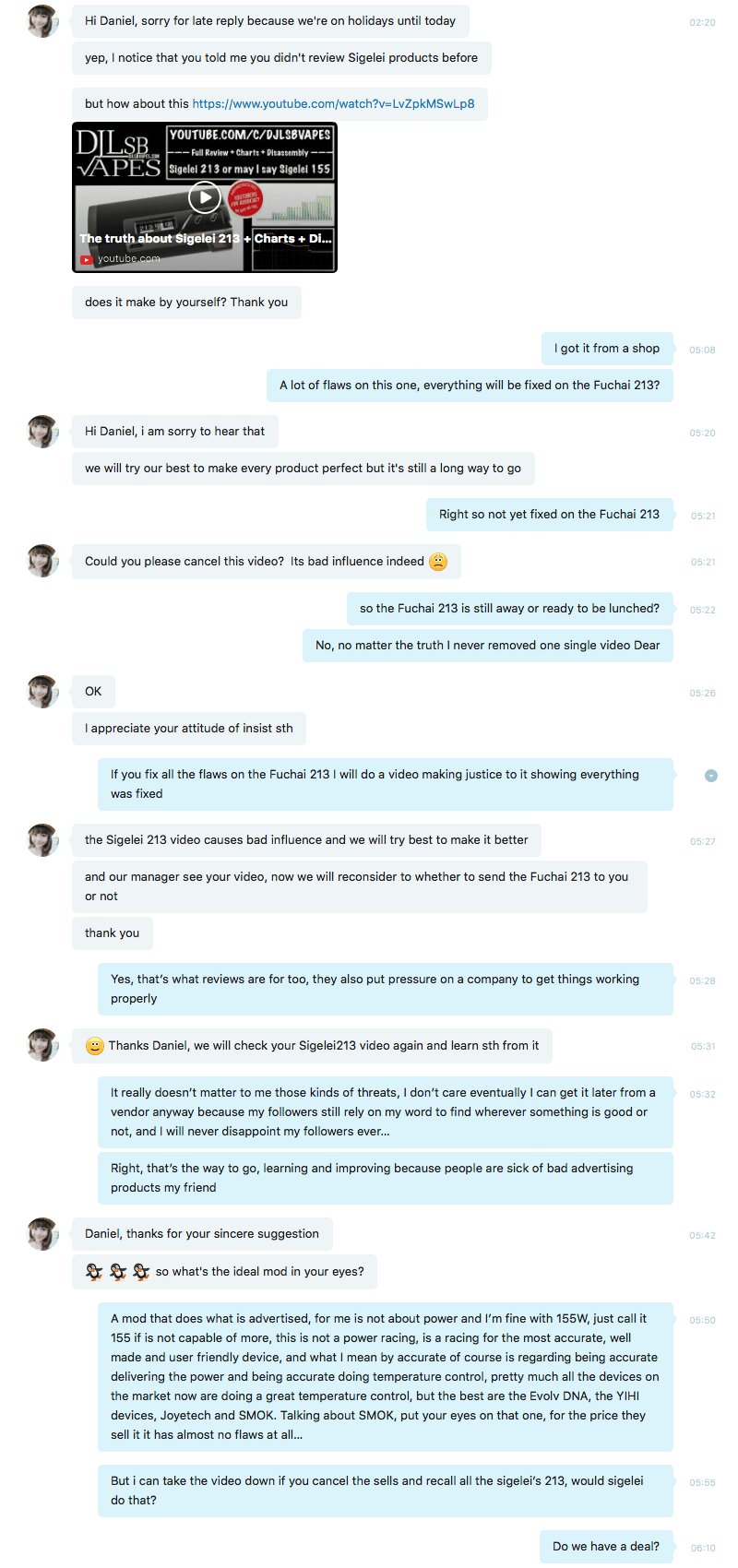This screenshot has height=1568, width=738.
Task: Click the small YouTube icon beside youtube.com in the preview
Action: coord(86,259)
